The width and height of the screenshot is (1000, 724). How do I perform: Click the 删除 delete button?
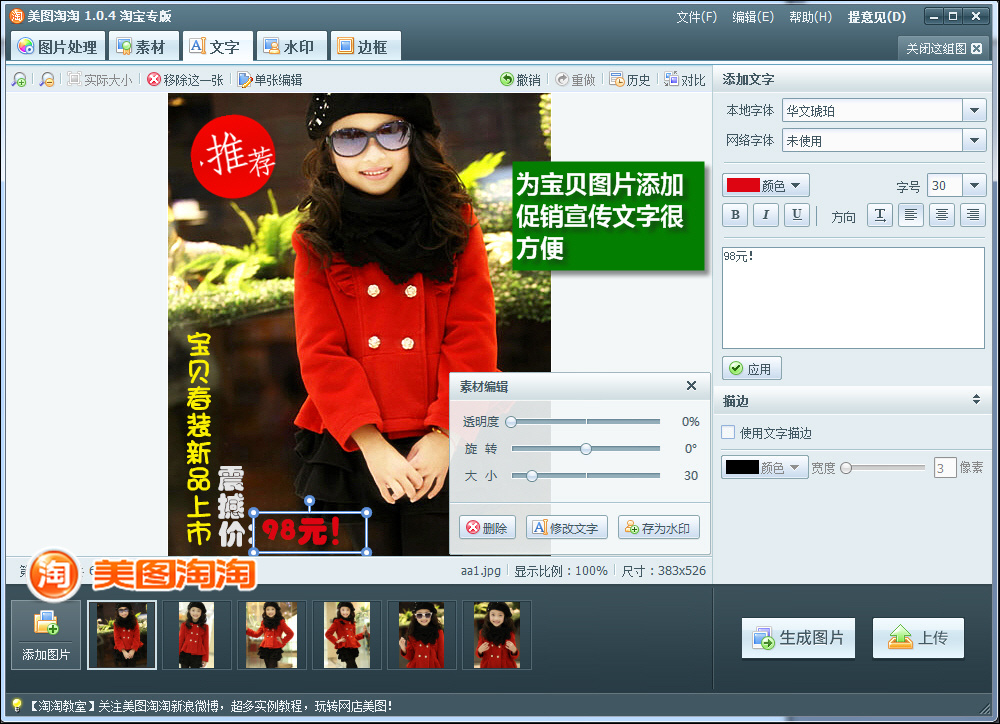click(x=487, y=528)
